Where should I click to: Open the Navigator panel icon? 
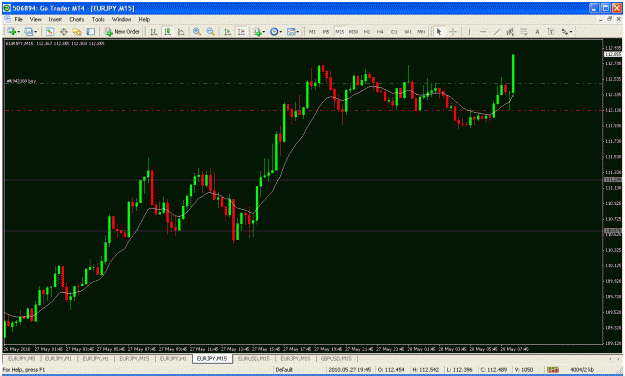[77, 31]
